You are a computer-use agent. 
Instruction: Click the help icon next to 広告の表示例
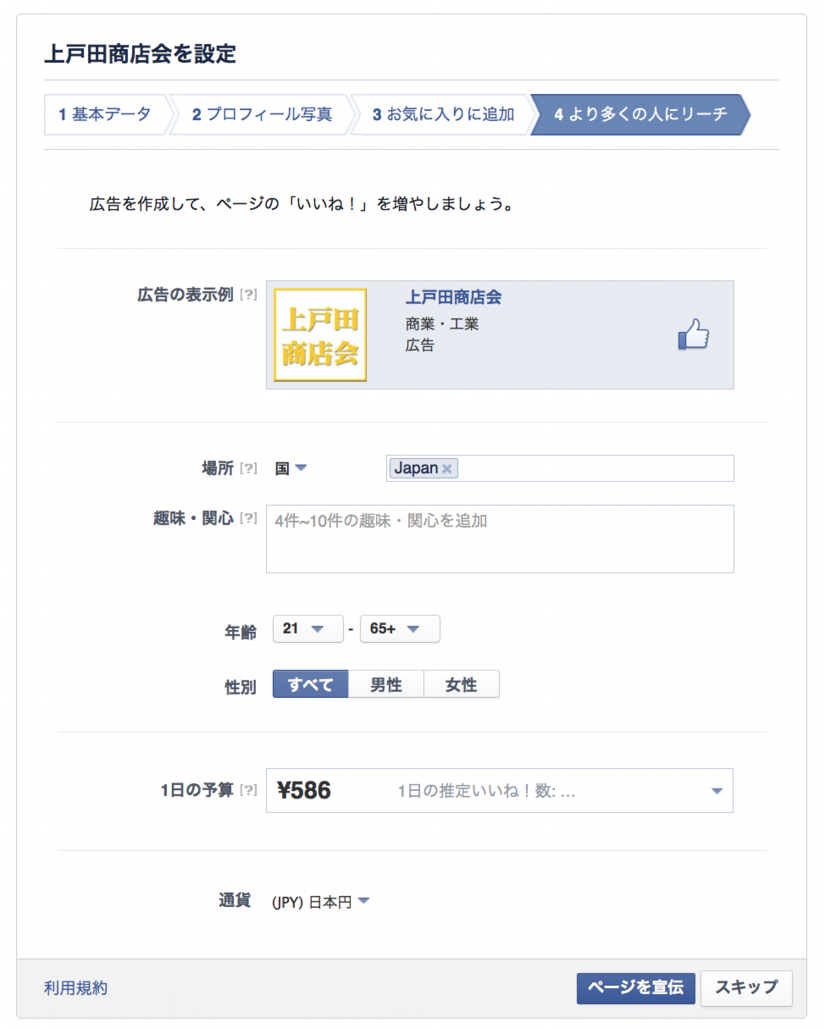tap(249, 296)
